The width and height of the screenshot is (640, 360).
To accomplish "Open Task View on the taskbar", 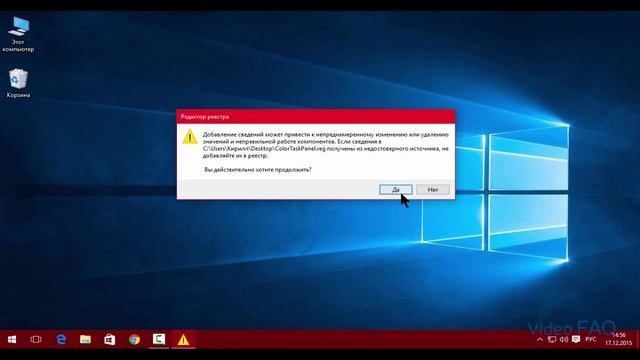I will pos(36,340).
